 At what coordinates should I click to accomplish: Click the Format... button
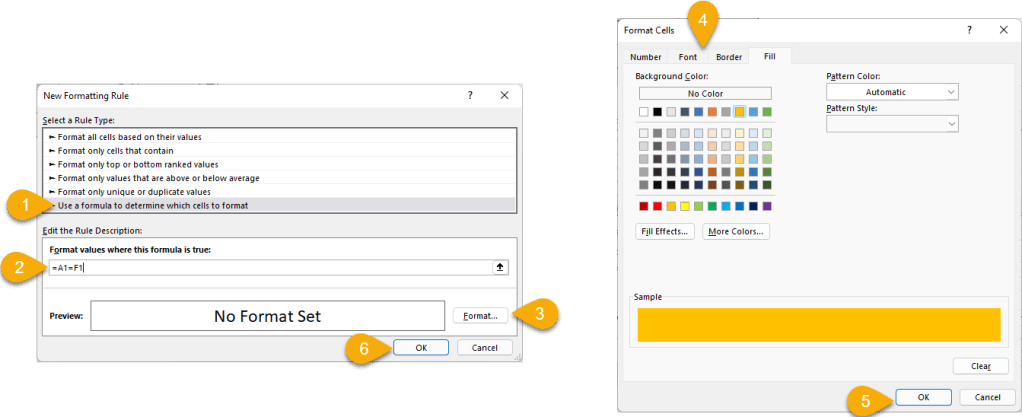click(481, 316)
